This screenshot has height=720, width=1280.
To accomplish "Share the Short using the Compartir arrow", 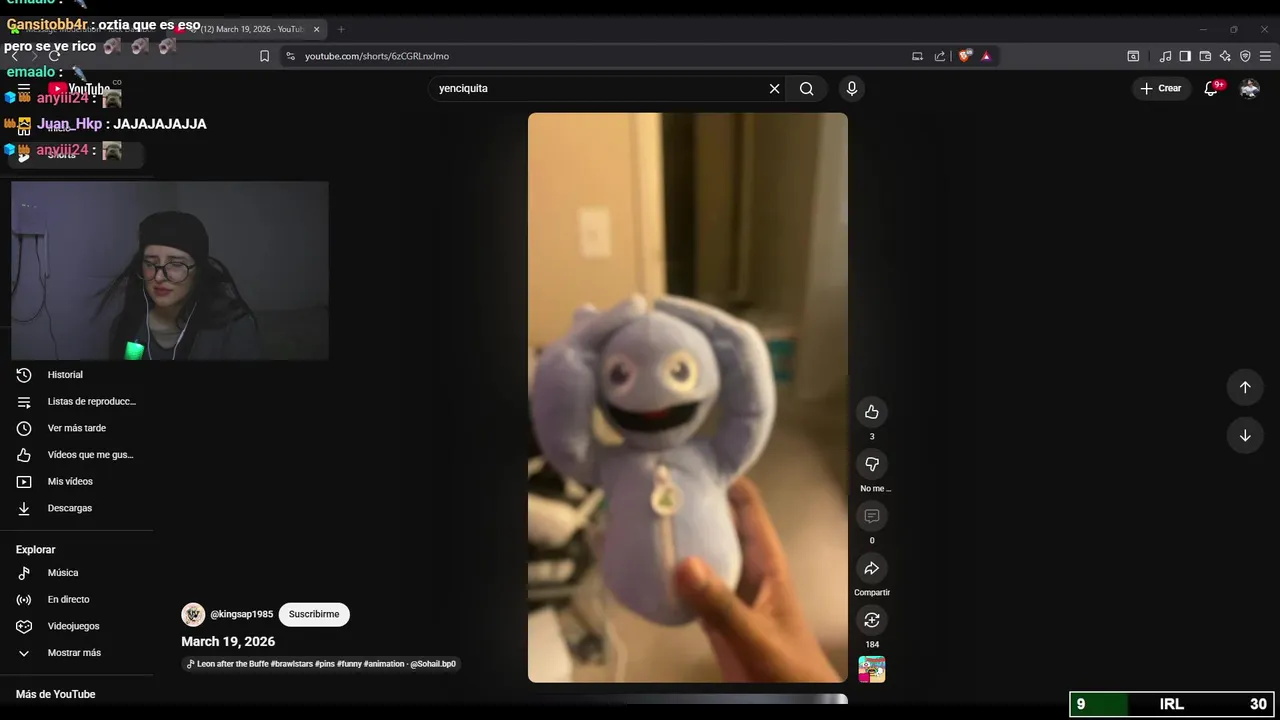I will pos(872,568).
